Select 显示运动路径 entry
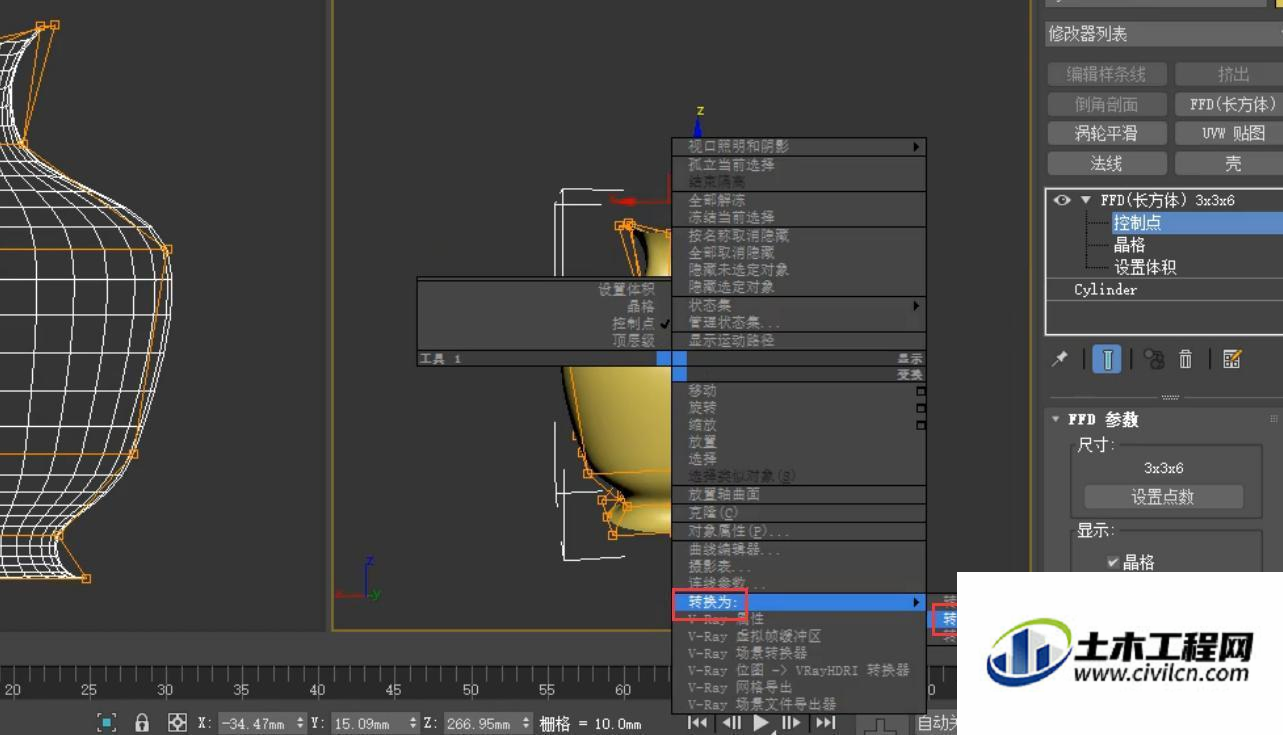This screenshot has height=735, width=1283. [x=799, y=341]
